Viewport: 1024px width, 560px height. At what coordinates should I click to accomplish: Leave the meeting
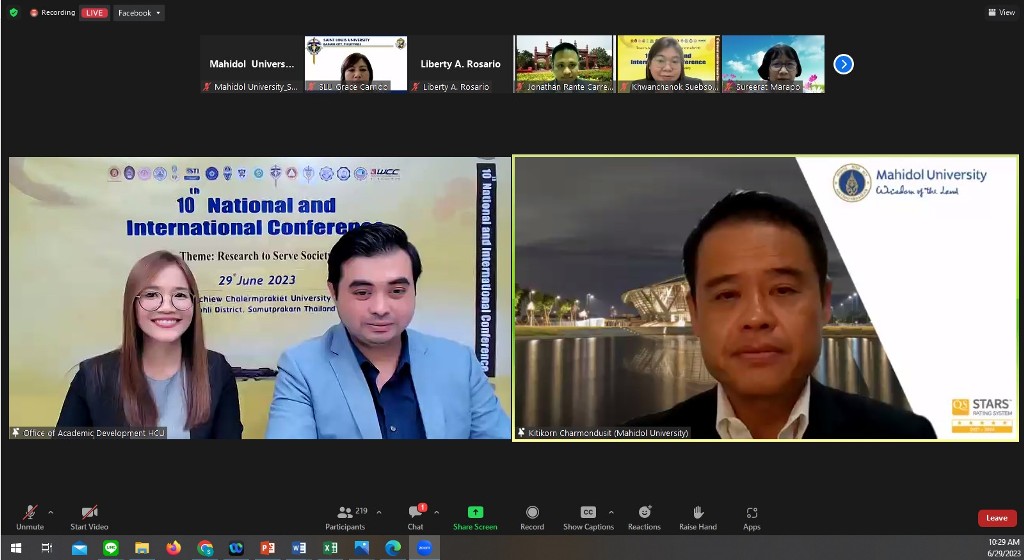tap(996, 518)
